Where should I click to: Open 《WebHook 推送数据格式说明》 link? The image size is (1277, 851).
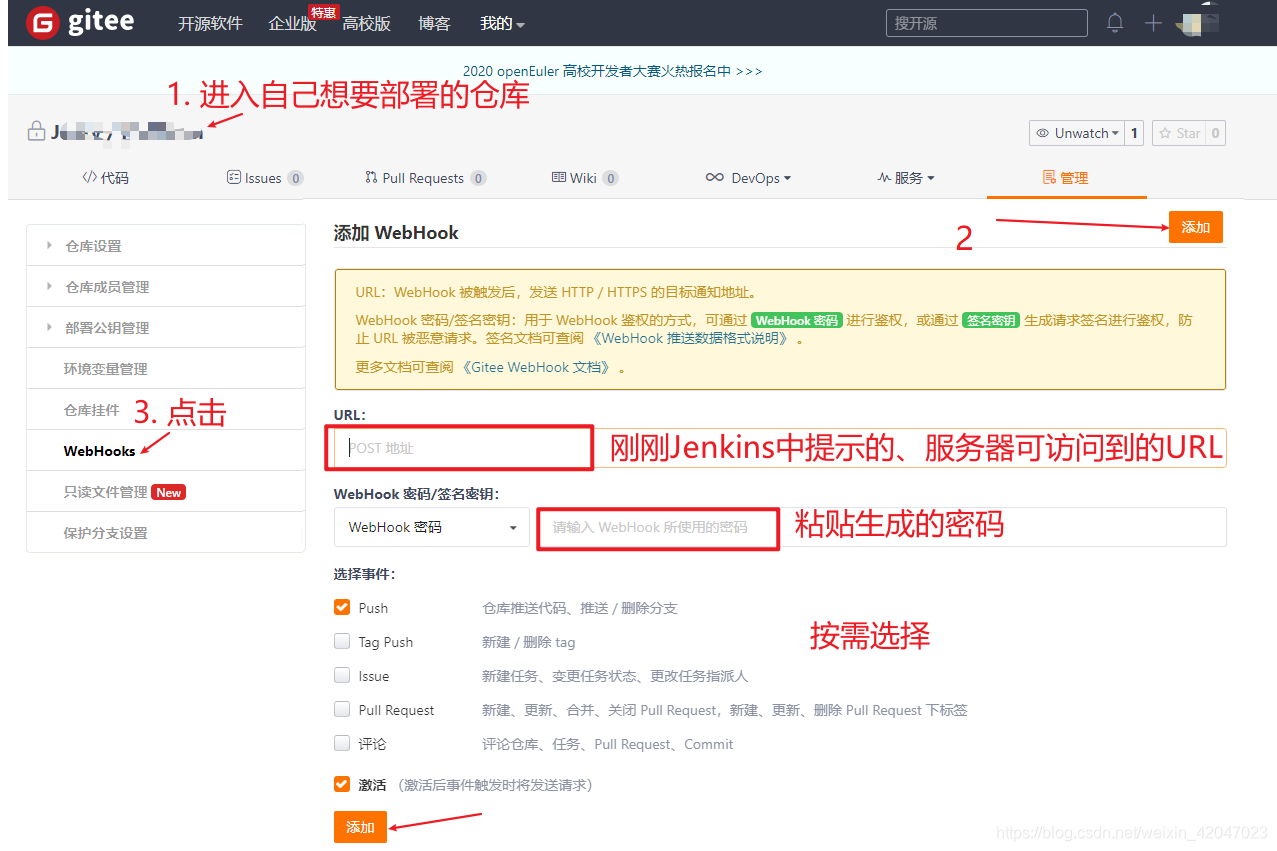(x=693, y=338)
